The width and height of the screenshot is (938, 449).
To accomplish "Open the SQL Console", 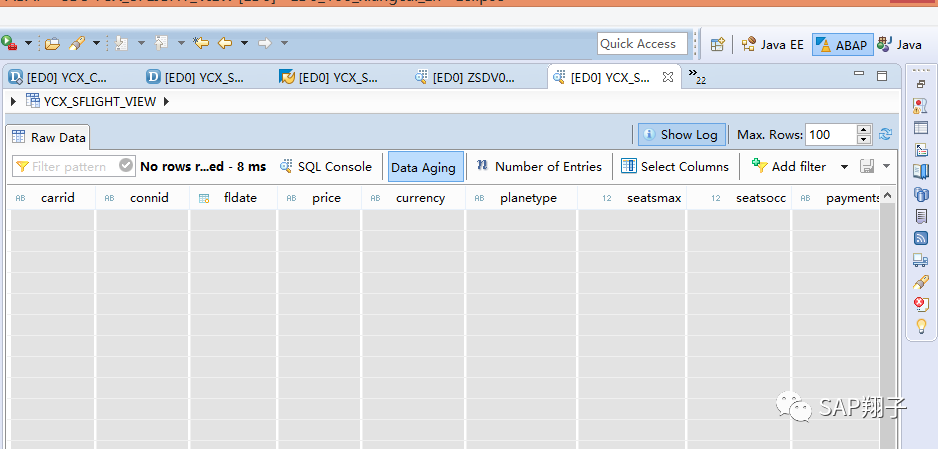I will coord(326,167).
